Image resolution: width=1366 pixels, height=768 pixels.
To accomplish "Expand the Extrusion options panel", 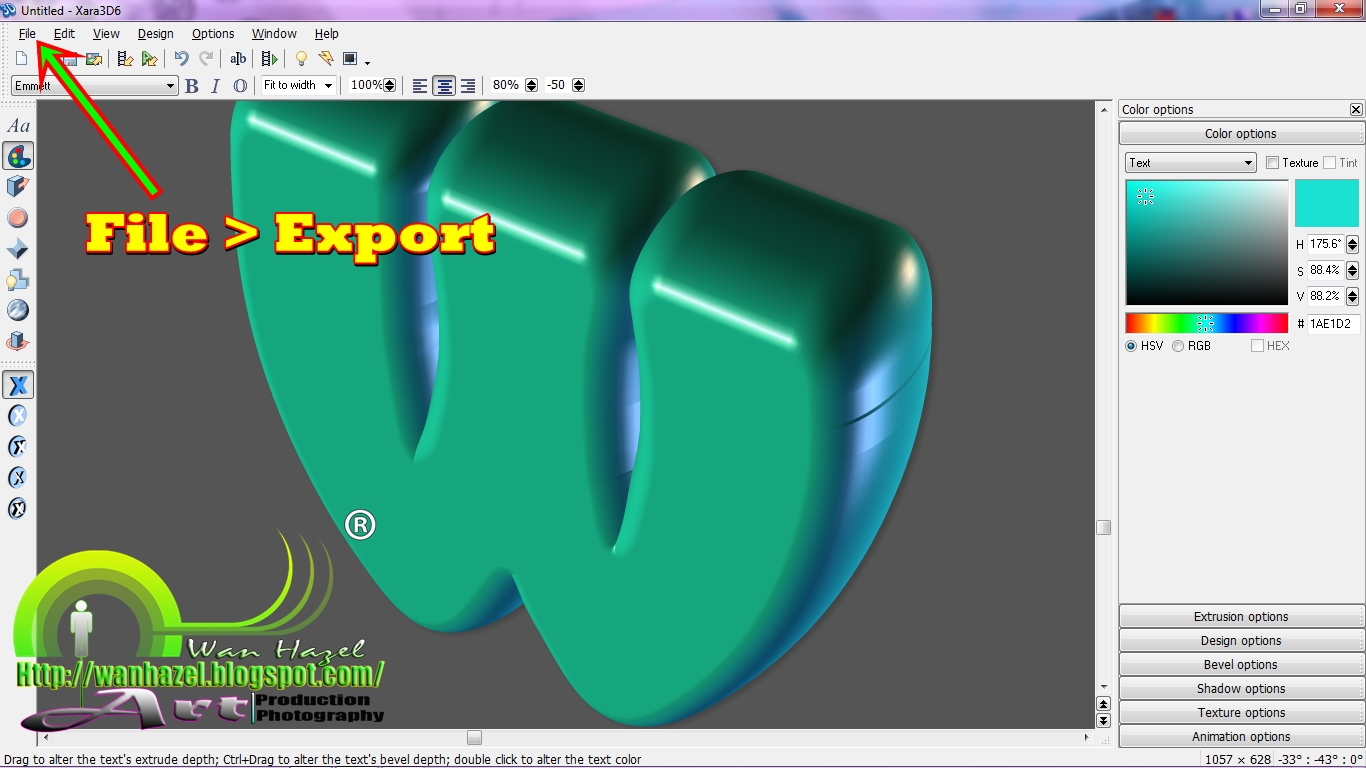I will (1241, 617).
